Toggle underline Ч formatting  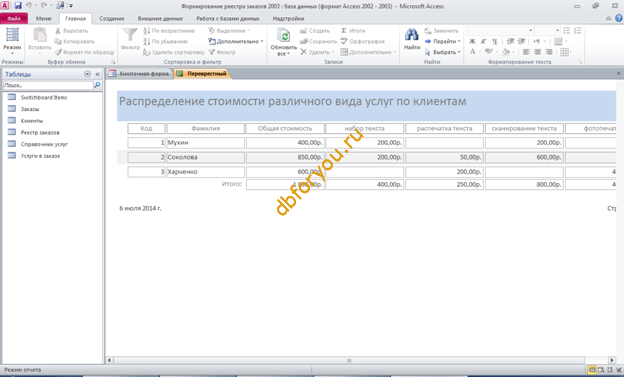point(495,41)
